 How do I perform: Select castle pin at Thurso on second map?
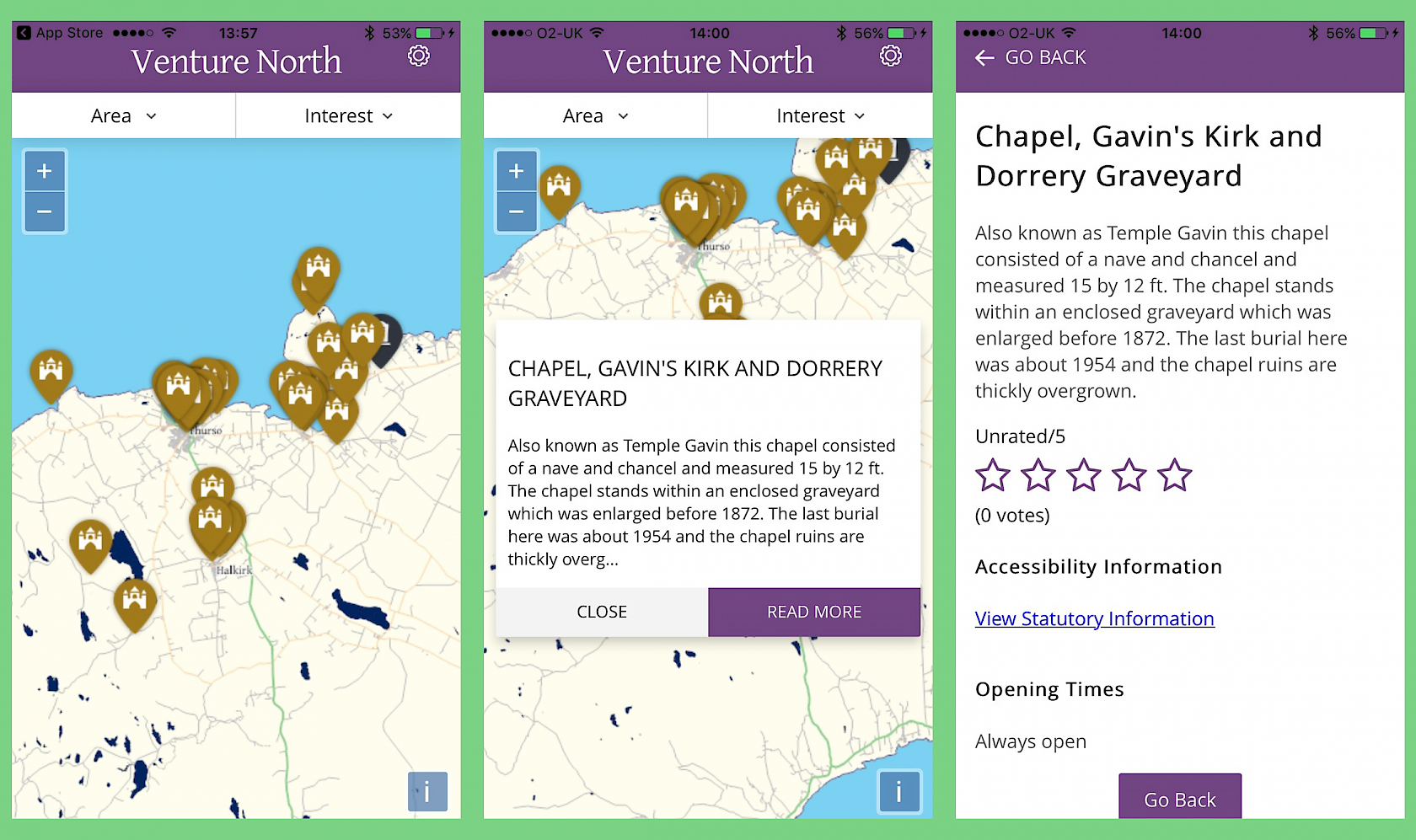(x=686, y=204)
